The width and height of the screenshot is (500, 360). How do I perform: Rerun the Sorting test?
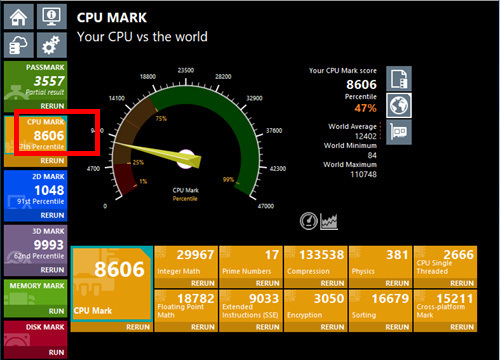397,327
